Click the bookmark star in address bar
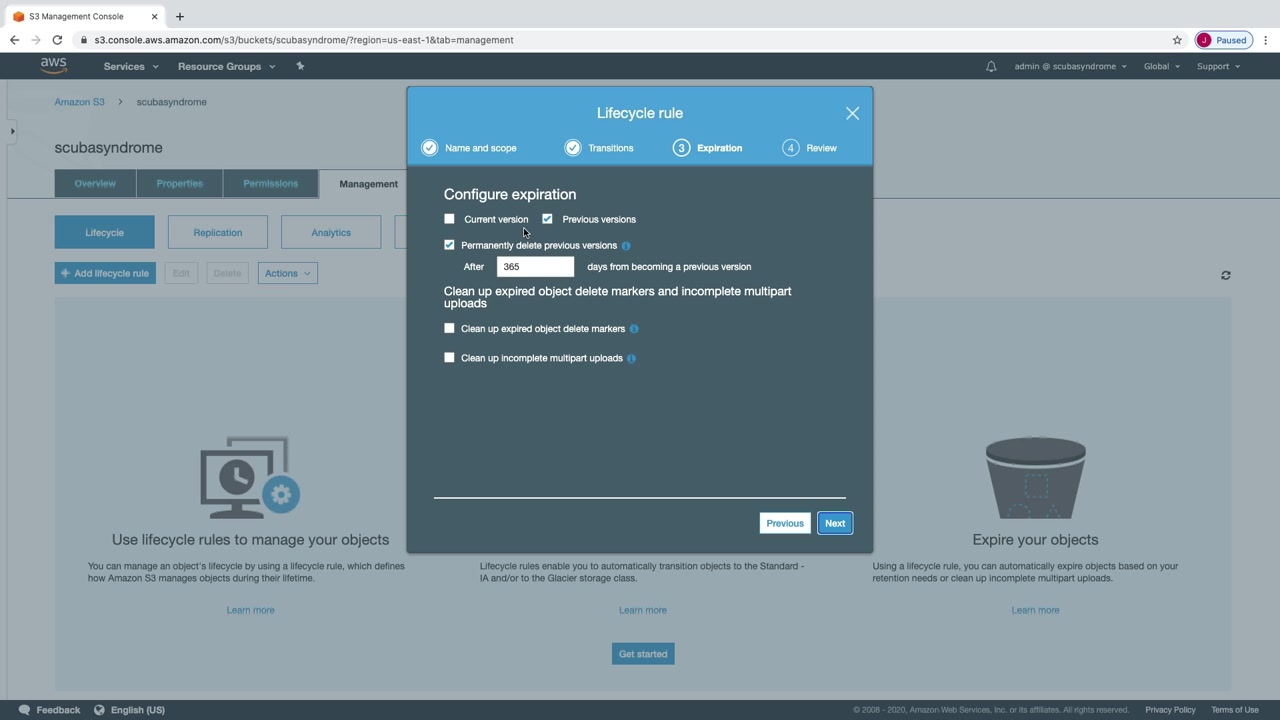The height and width of the screenshot is (720, 1280). 1177,40
